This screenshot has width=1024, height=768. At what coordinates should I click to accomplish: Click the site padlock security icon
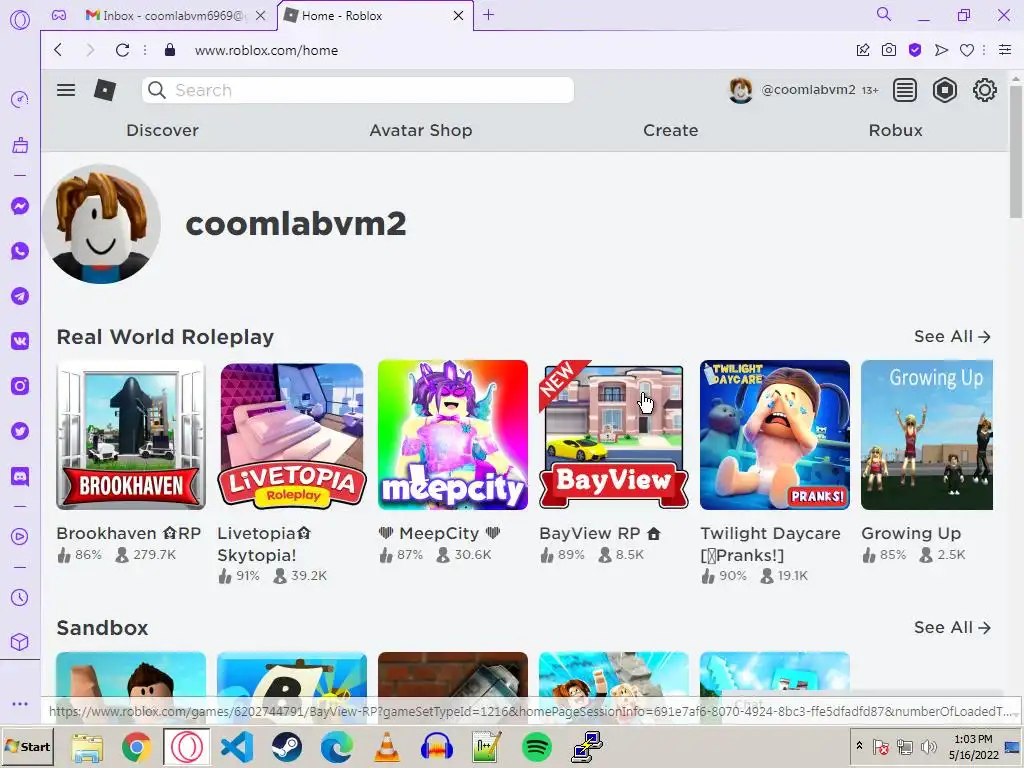(x=170, y=50)
